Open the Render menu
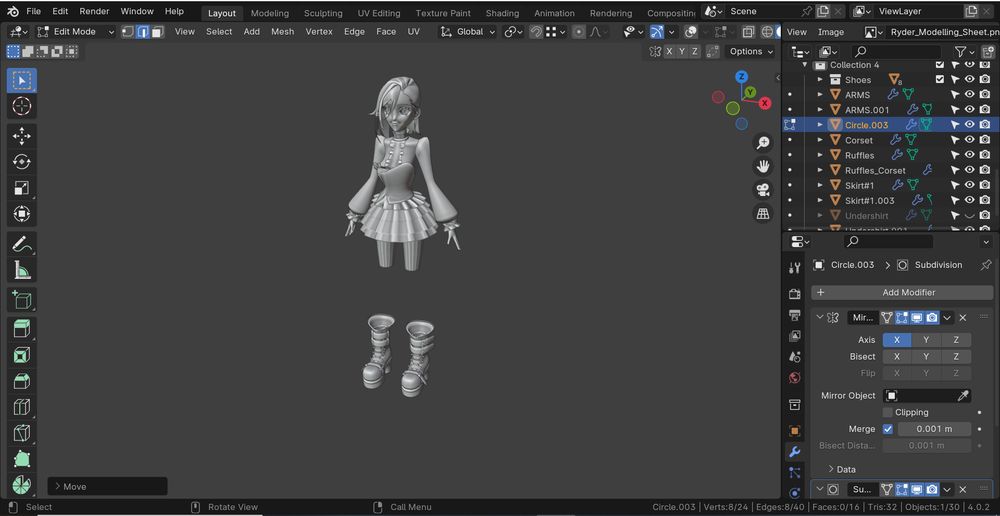Screen dimensions: 1000x516 click(94, 11)
